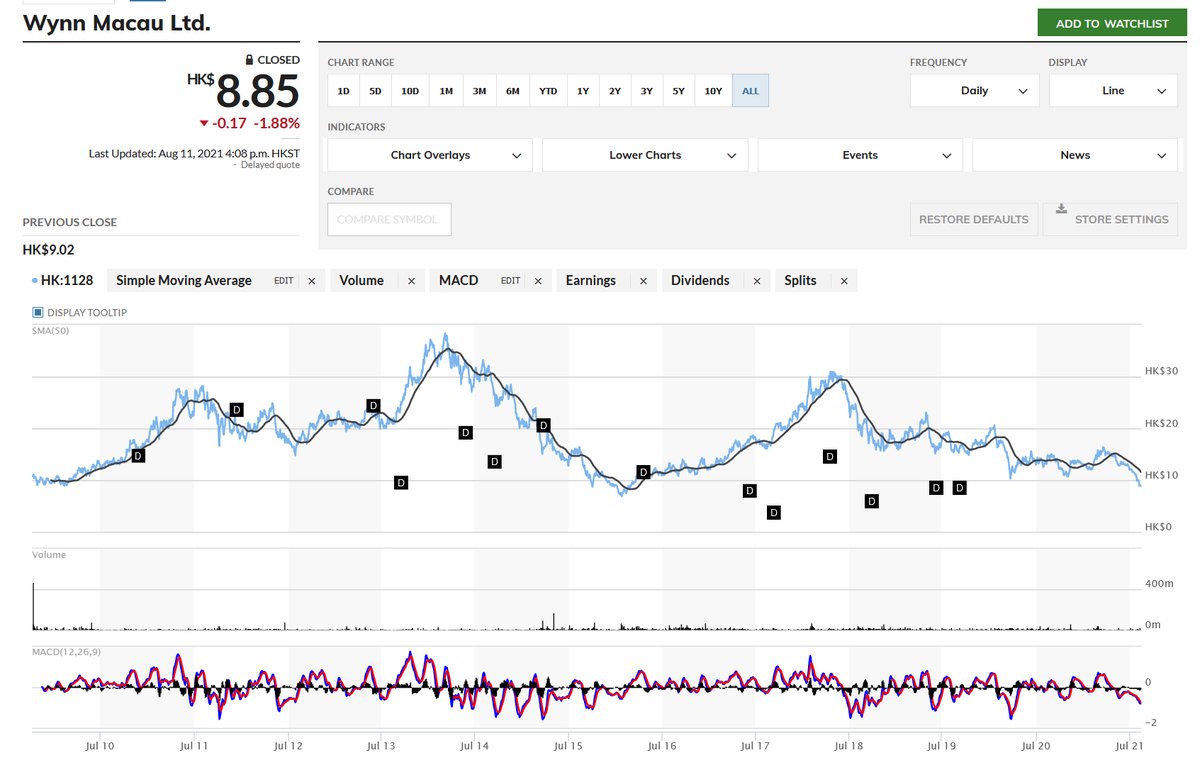
Task: Select the 10Y chart range
Action: pyautogui.click(x=713, y=91)
